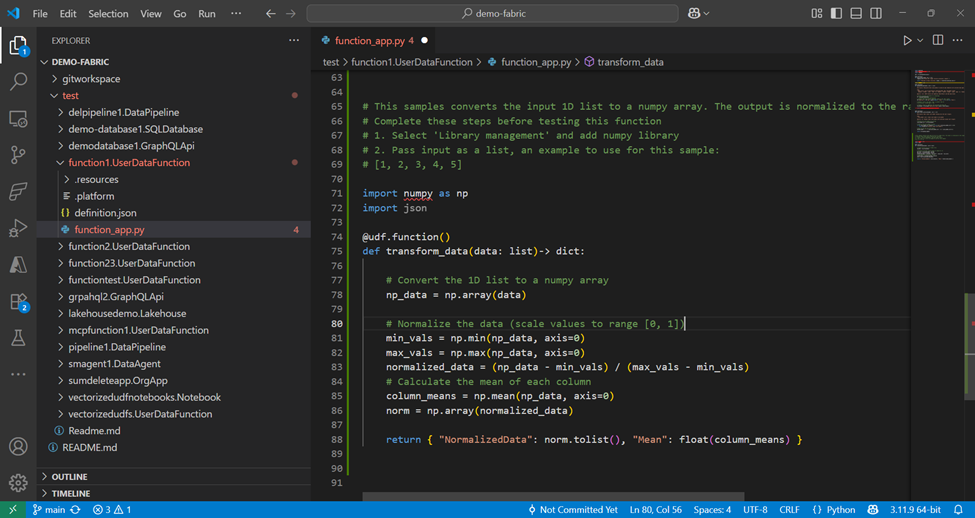Open the Testing flask icon
The image size is (975, 518).
pos(18,338)
